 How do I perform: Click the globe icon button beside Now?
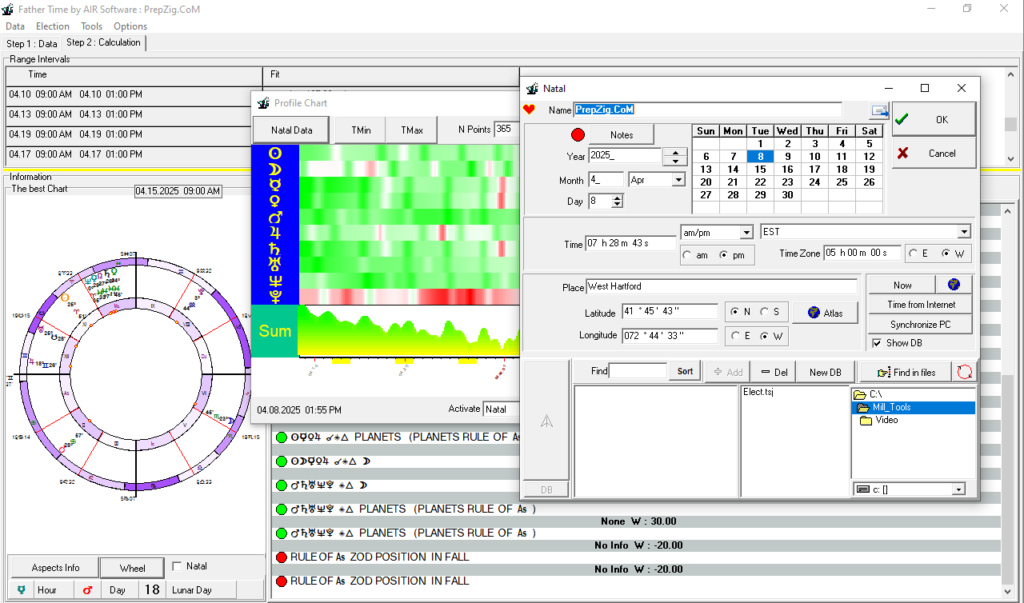[x=953, y=285]
